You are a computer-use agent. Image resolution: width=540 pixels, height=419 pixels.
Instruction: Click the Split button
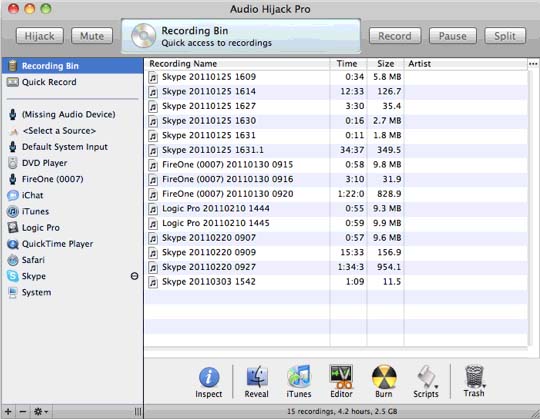505,36
